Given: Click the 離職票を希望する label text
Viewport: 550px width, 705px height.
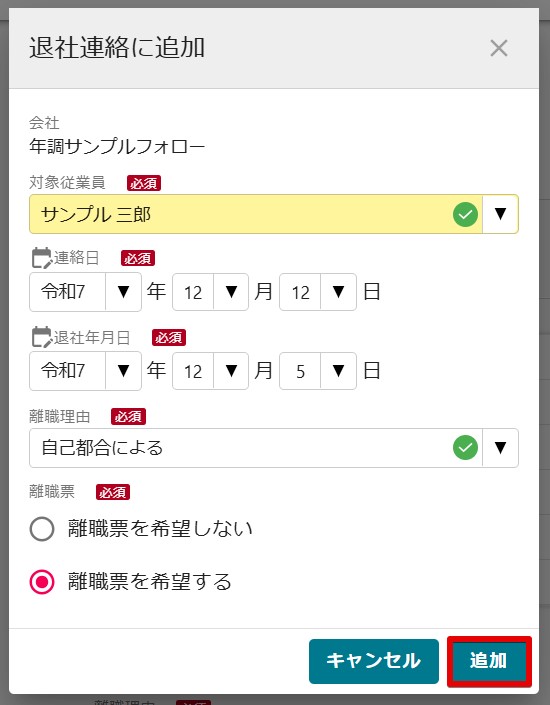Looking at the screenshot, I should coord(150,582).
